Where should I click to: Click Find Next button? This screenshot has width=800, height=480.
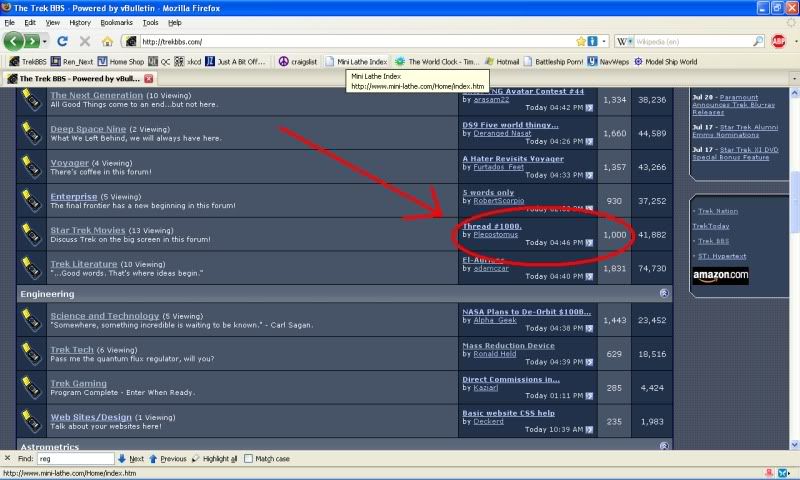[x=131, y=459]
